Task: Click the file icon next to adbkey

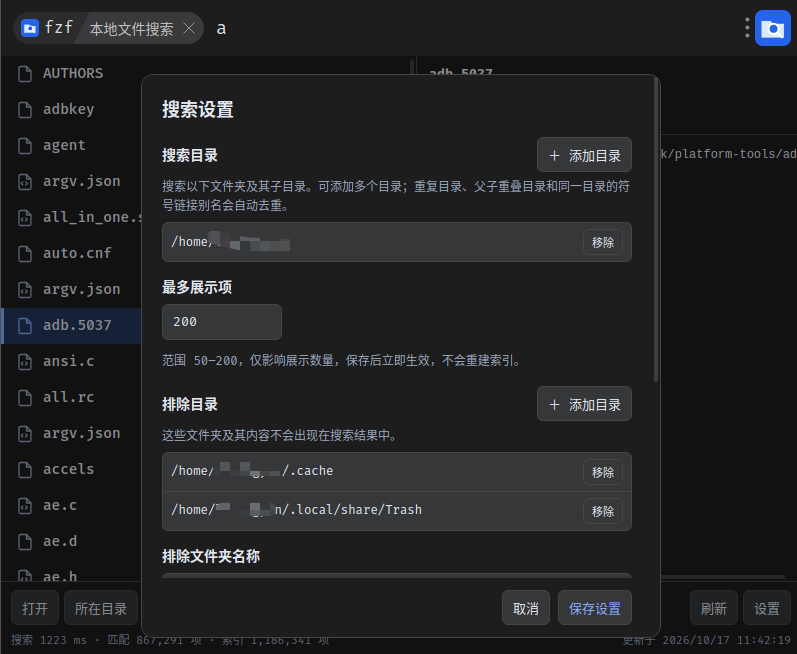Action: (x=25, y=110)
